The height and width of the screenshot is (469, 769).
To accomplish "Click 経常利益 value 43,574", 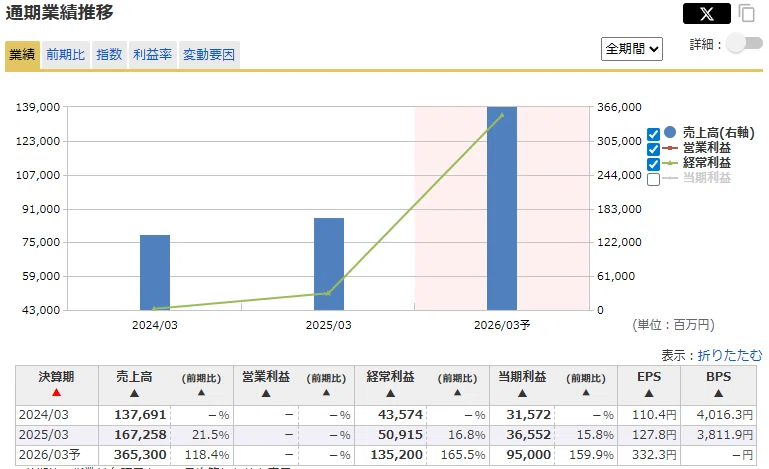I will pos(400,415).
